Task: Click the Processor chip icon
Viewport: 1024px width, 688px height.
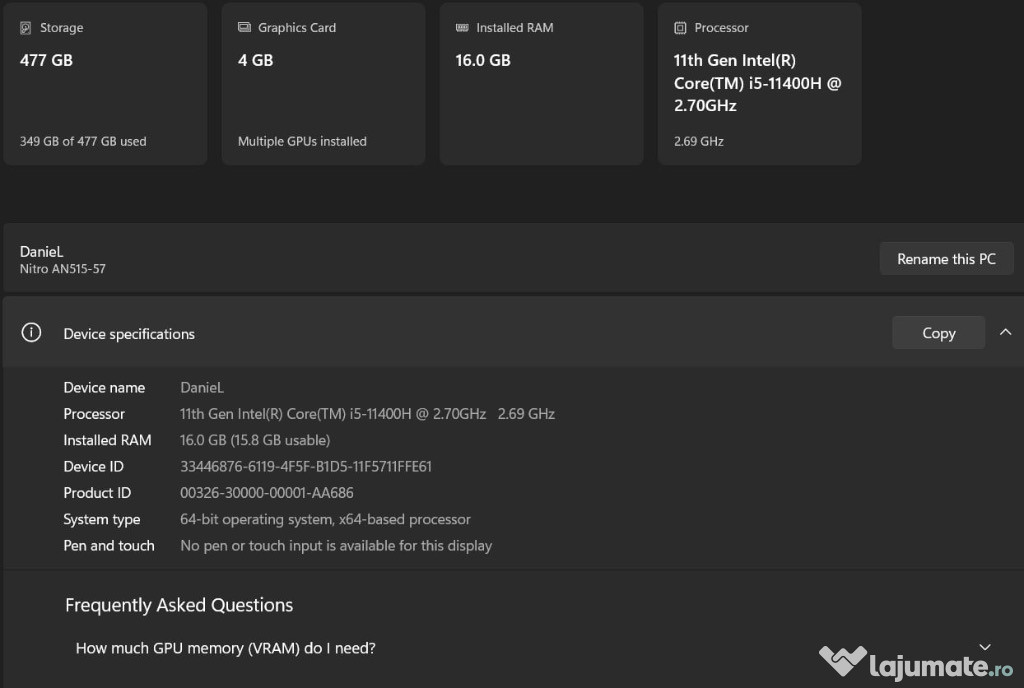Action: 680,28
